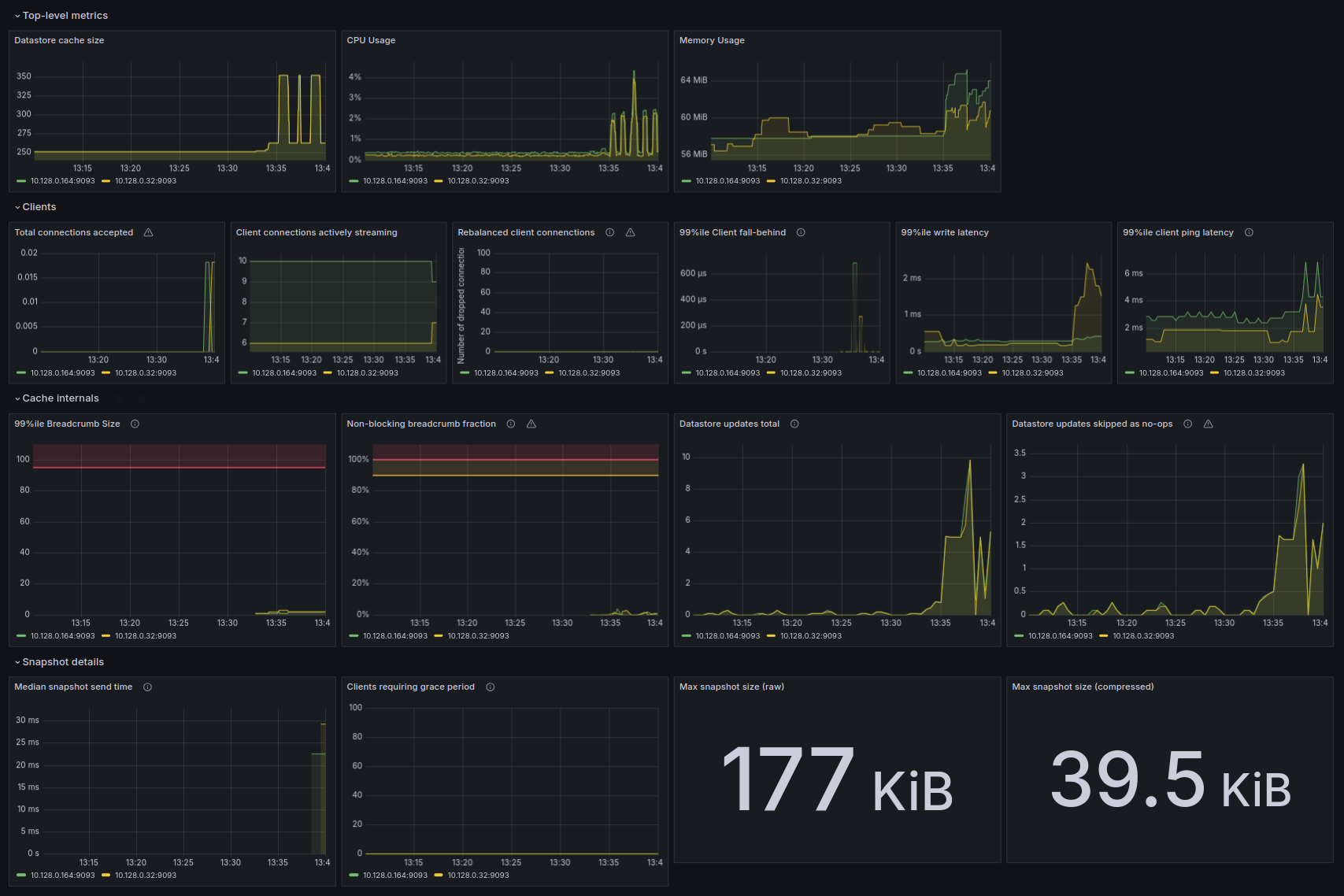Click the green color swatch in client ping latency legend
Image resolution: width=1344 pixels, height=896 pixels.
click(x=1131, y=372)
